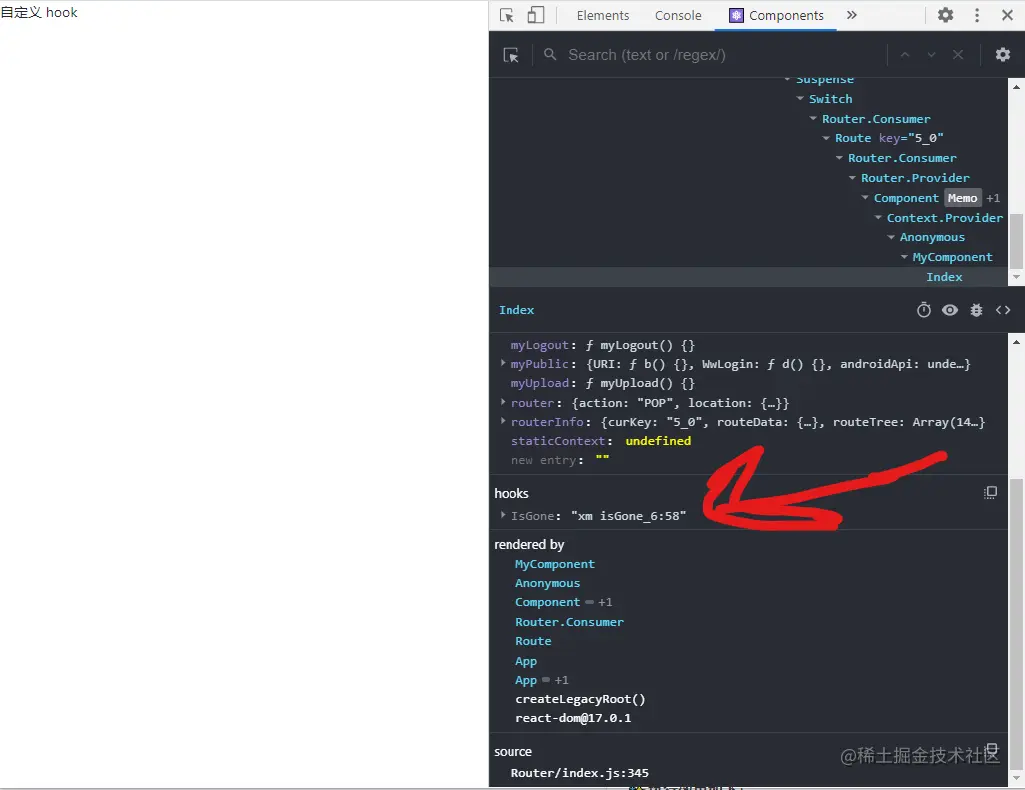Expand routerInfo prop object

coord(503,421)
